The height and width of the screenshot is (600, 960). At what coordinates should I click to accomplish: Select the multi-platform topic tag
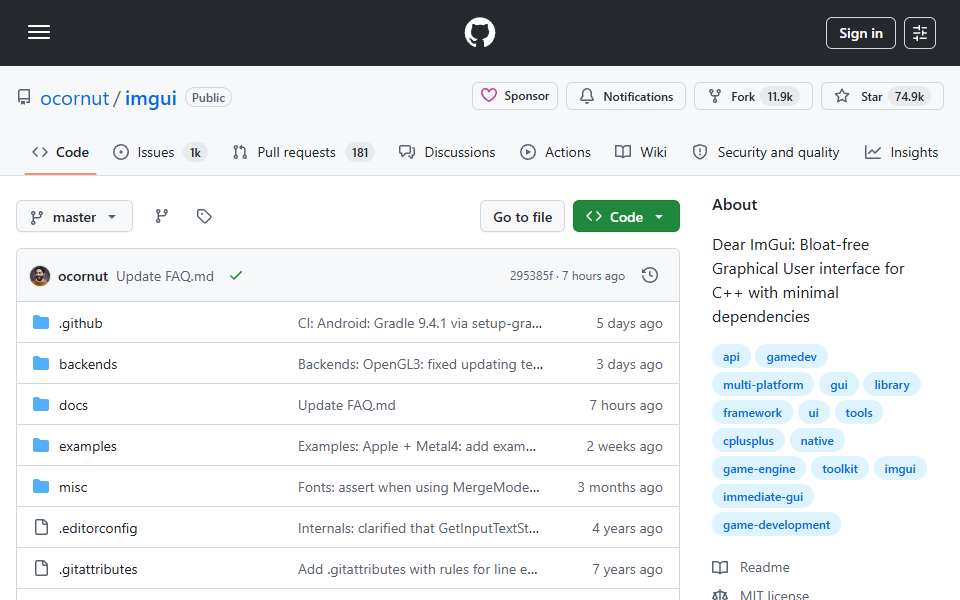point(763,385)
